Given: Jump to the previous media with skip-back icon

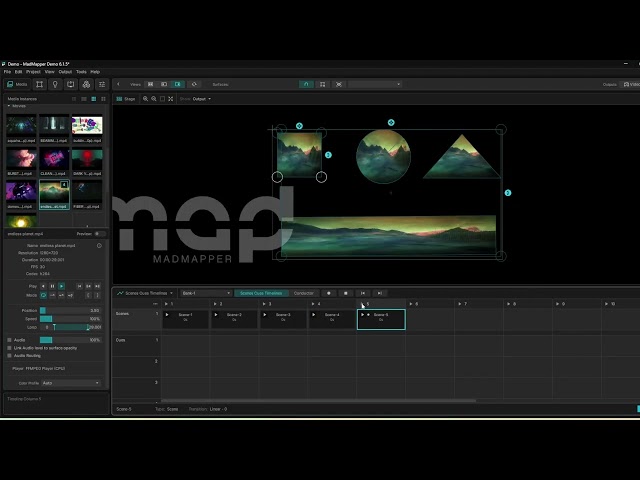Looking at the screenshot, I should point(80,286).
